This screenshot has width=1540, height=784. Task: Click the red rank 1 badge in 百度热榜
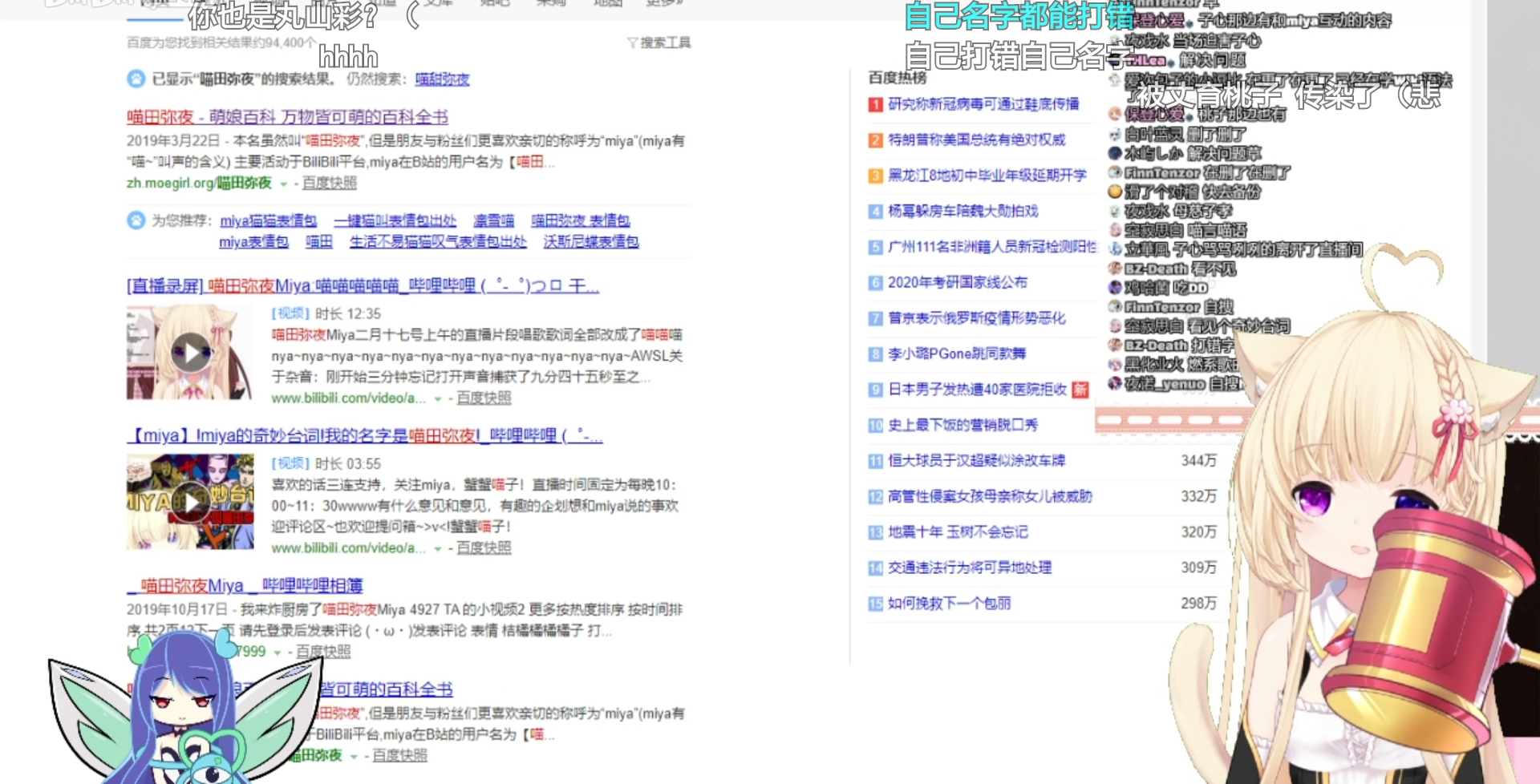coord(875,104)
